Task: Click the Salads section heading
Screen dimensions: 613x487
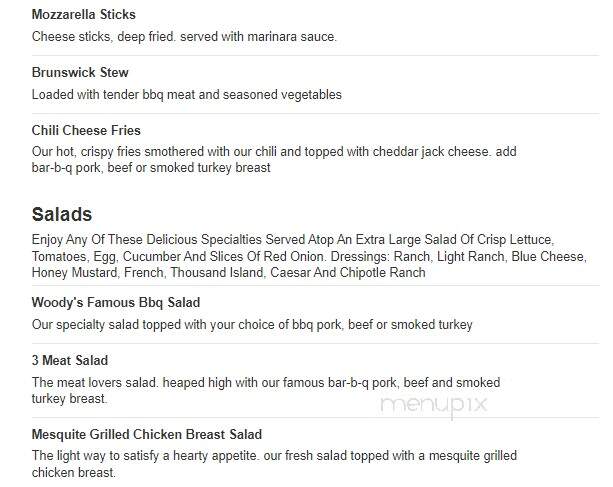Action: click(x=62, y=214)
